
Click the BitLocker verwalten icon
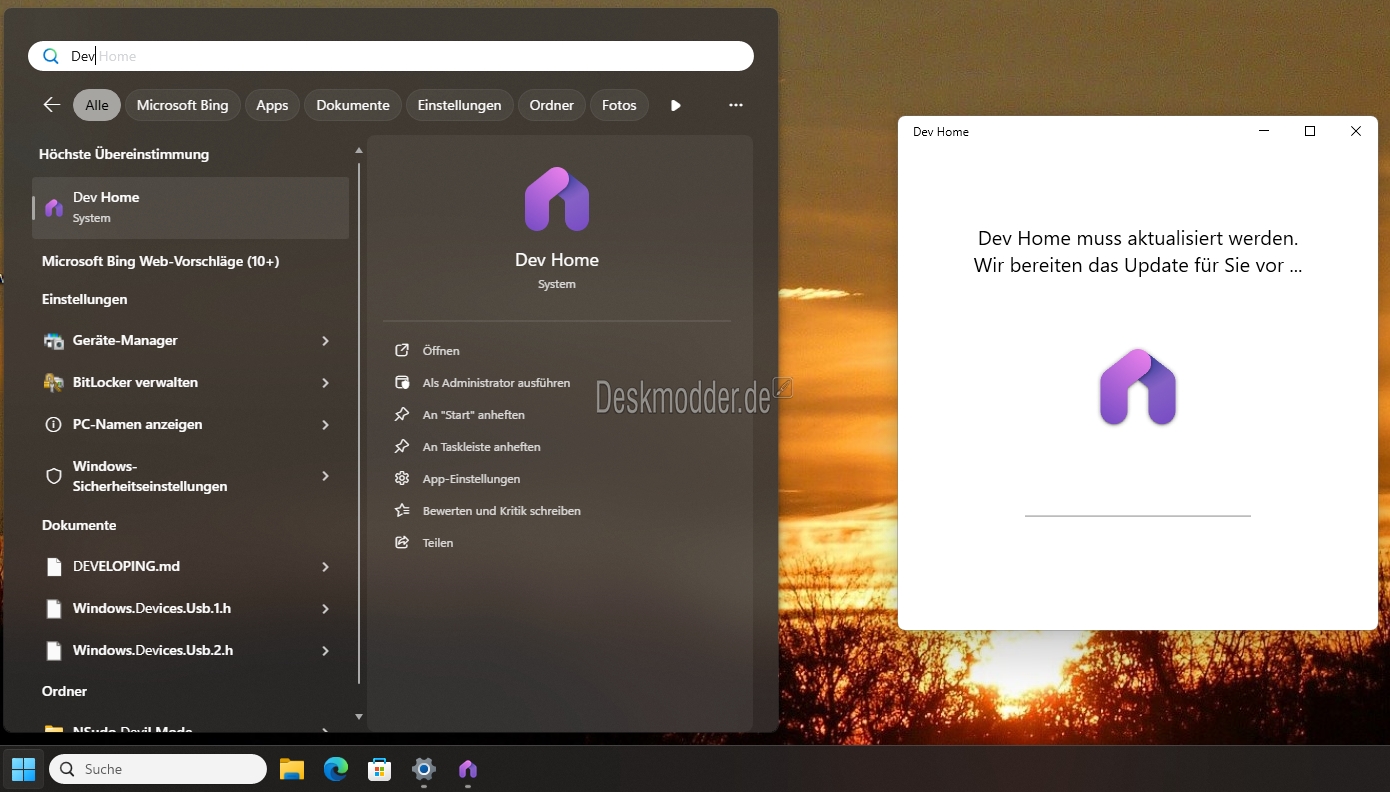click(x=54, y=383)
